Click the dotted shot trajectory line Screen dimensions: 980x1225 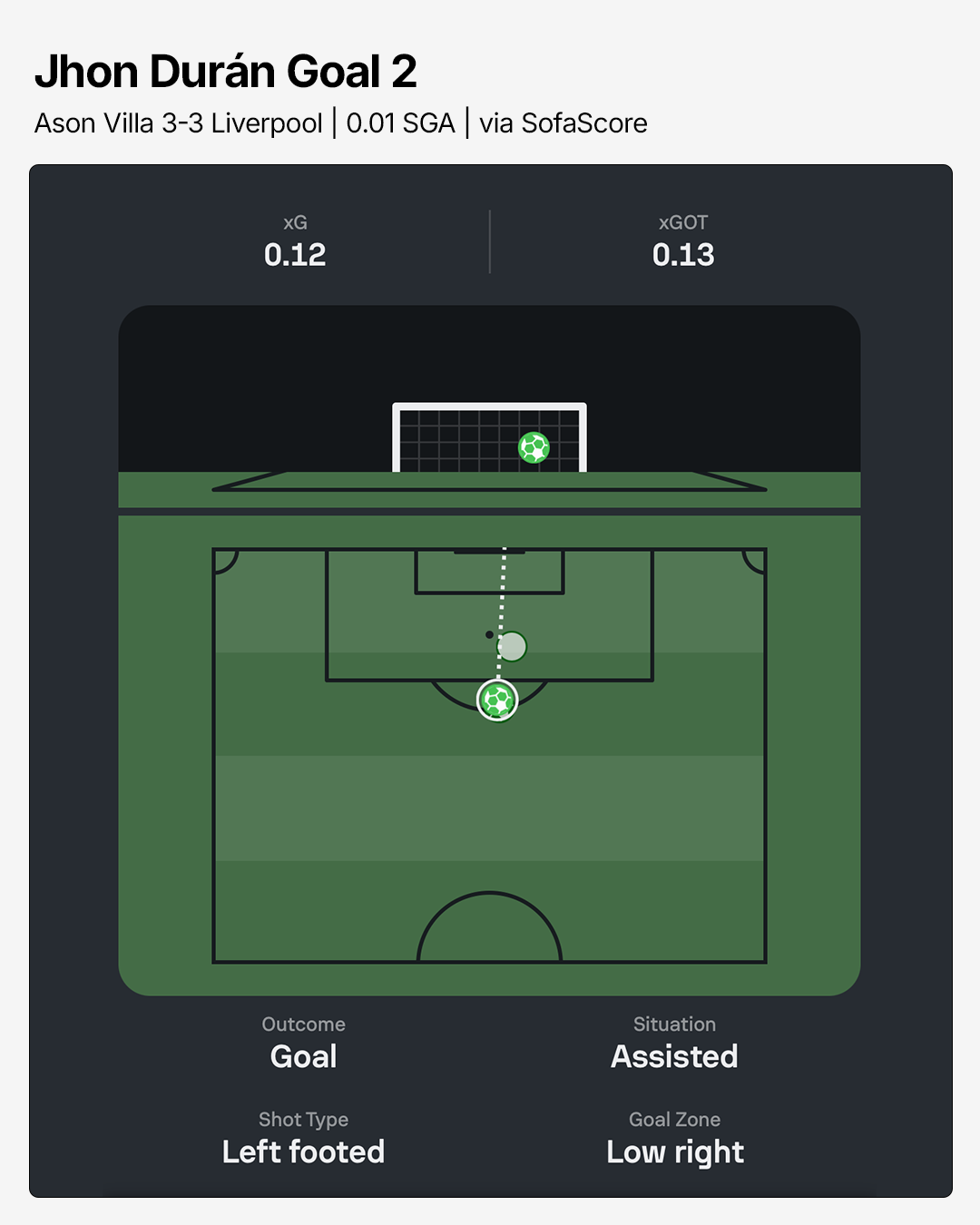pyautogui.click(x=502, y=612)
